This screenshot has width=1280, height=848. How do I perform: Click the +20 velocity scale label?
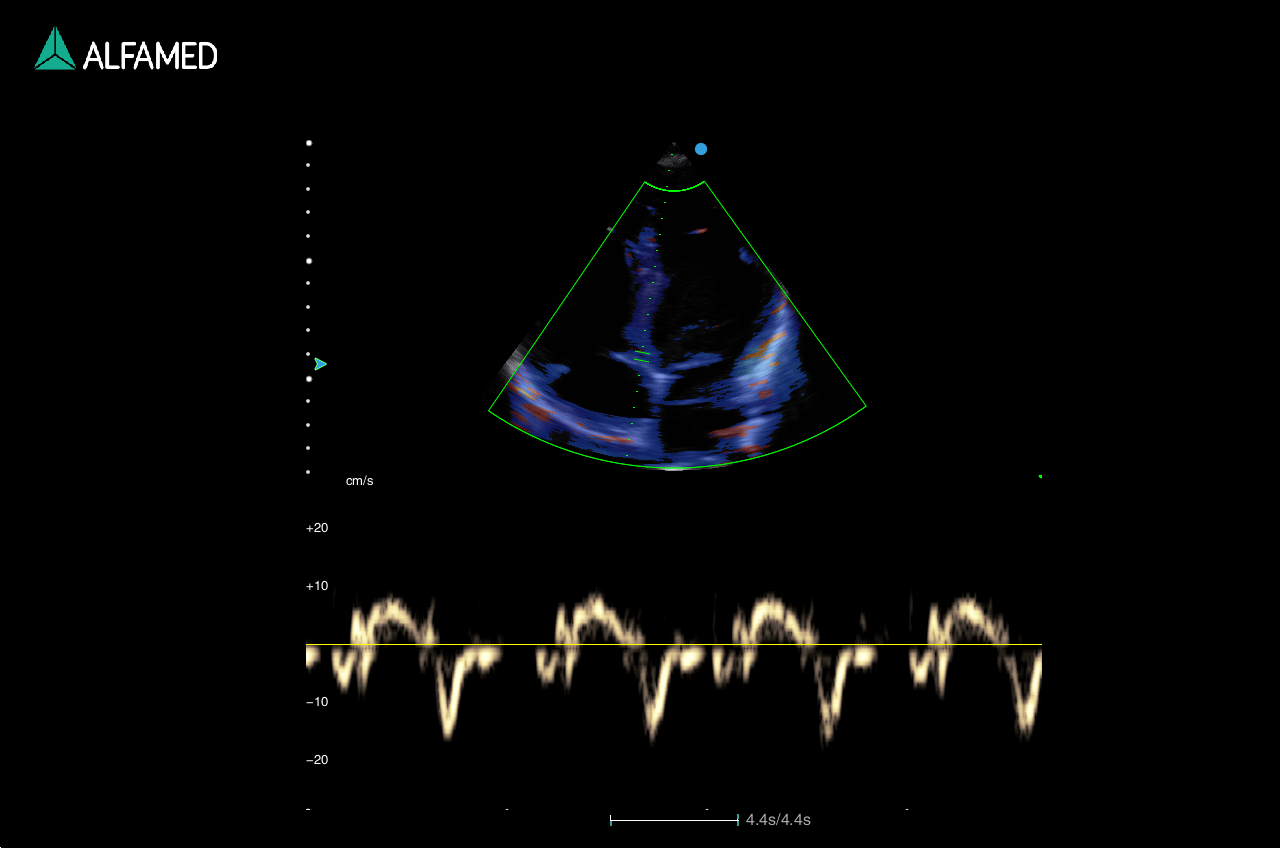point(317,528)
